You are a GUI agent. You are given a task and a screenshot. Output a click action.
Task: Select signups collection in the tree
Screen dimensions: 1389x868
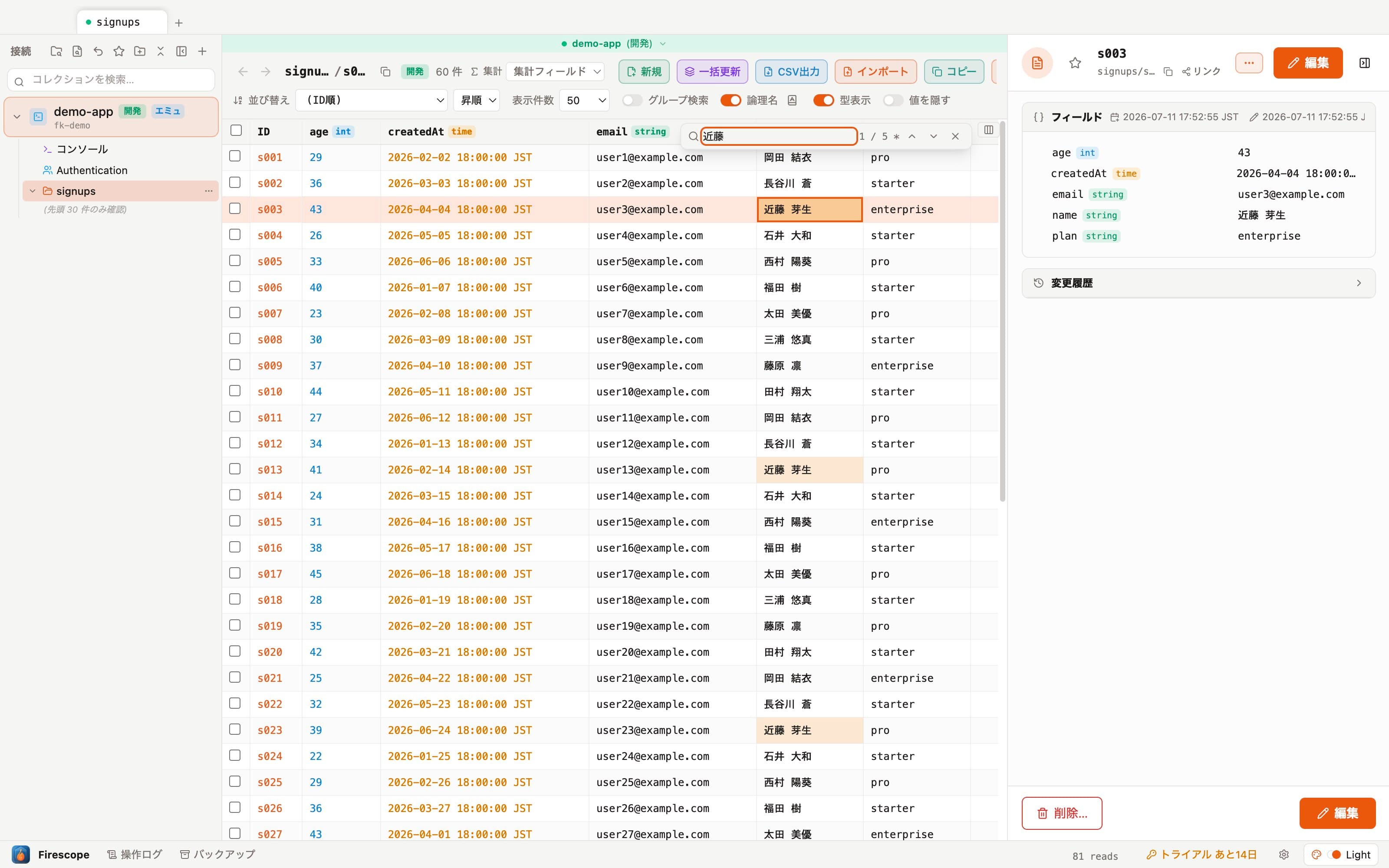click(x=121, y=191)
